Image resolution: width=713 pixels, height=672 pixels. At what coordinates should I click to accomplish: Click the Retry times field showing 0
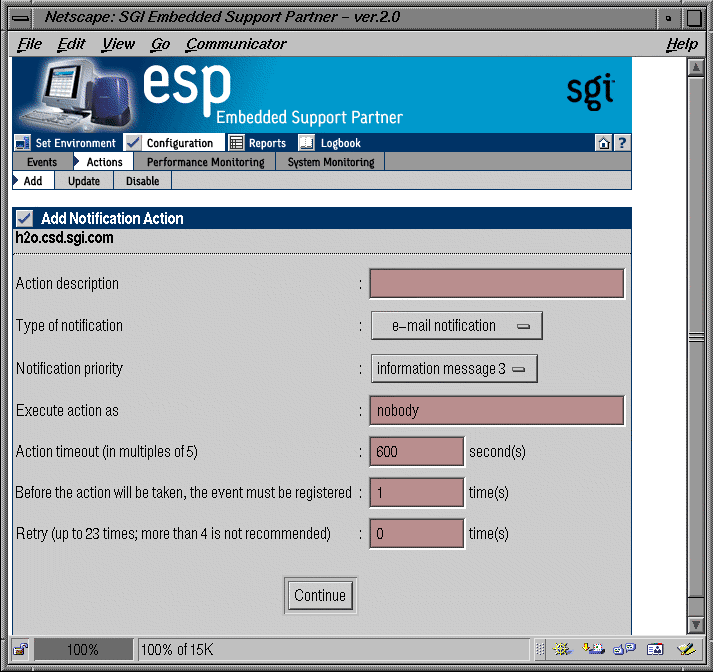417,533
